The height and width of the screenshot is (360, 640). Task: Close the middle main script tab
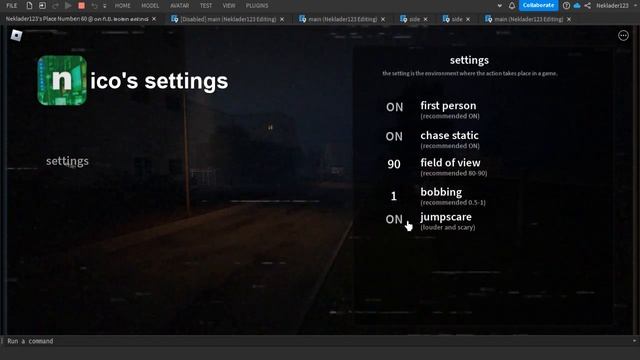[383, 19]
